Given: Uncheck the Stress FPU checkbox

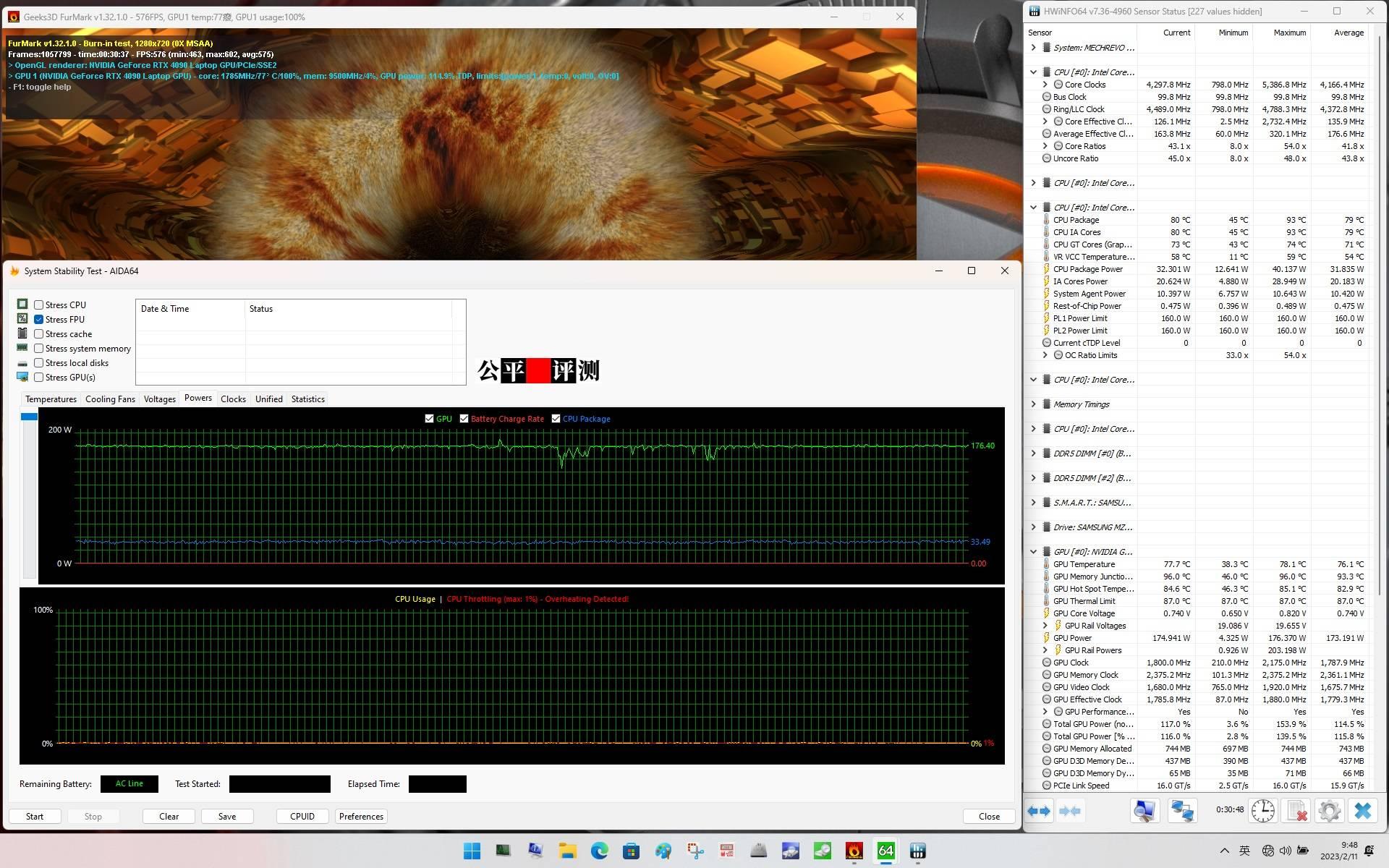Looking at the screenshot, I should [x=39, y=320].
